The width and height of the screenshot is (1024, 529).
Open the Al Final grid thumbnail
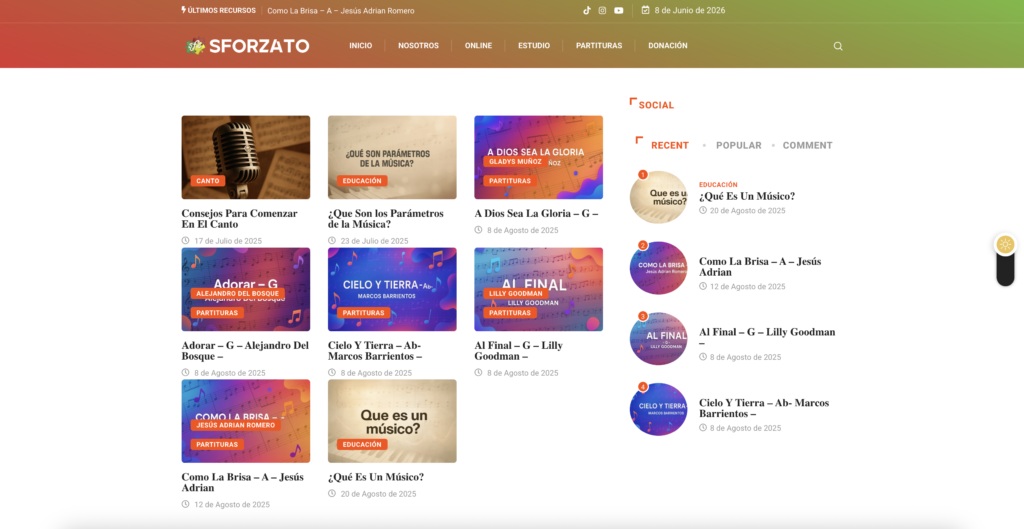pos(538,289)
